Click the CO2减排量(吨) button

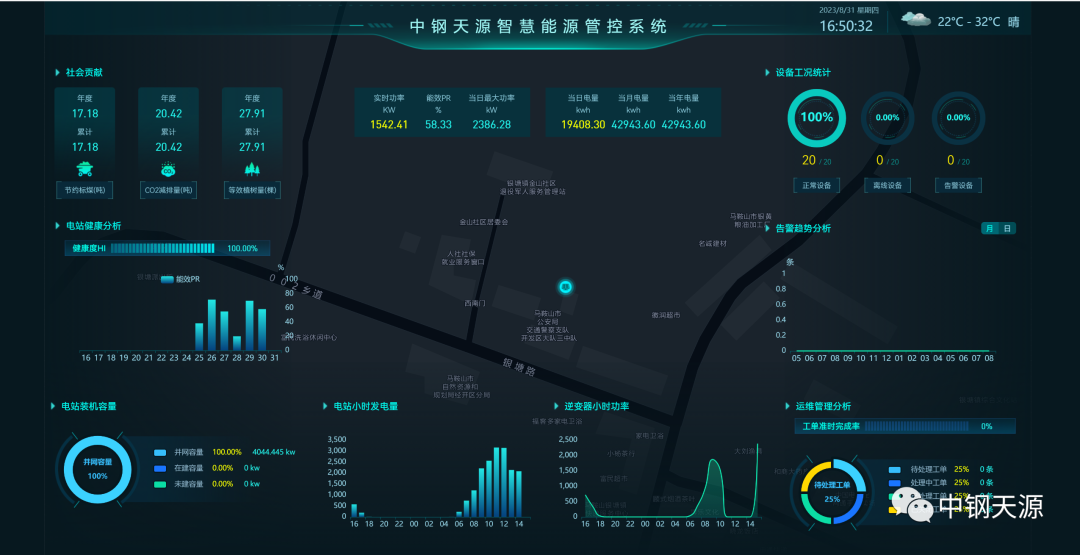coord(169,190)
